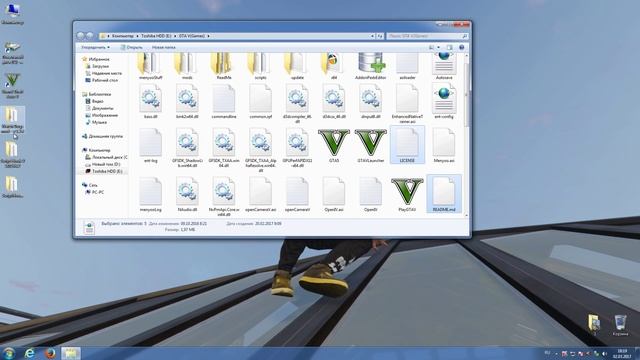The image size is (640, 360).
Task: Select the openCameraV.asi file
Action: pos(260,194)
